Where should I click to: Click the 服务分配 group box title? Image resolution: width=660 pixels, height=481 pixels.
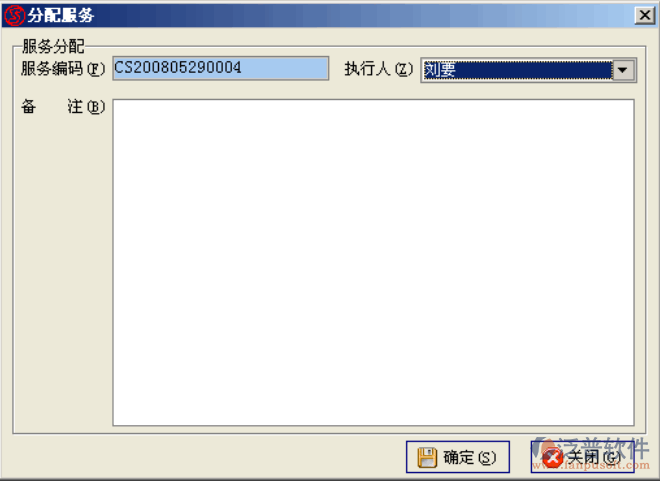pyautogui.click(x=53, y=46)
